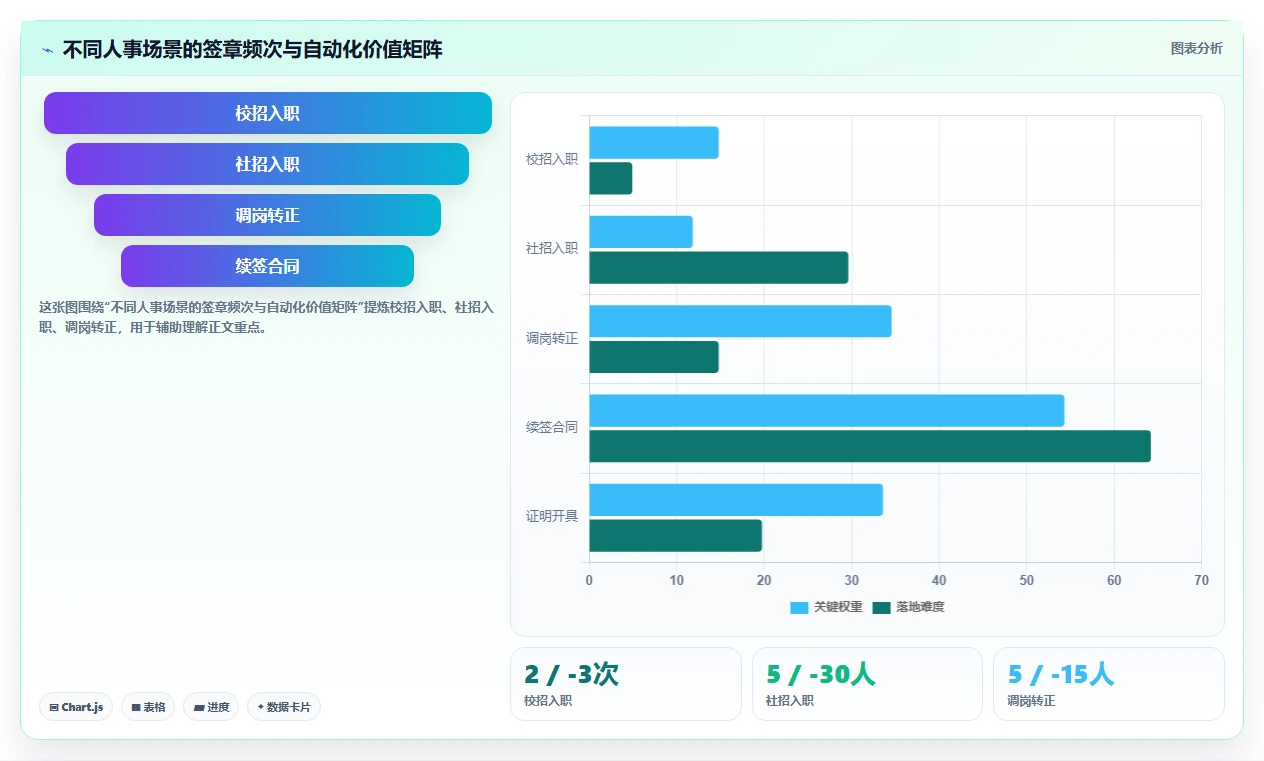Click the x-axis value 30
The image size is (1264, 761).
pyautogui.click(x=851, y=580)
